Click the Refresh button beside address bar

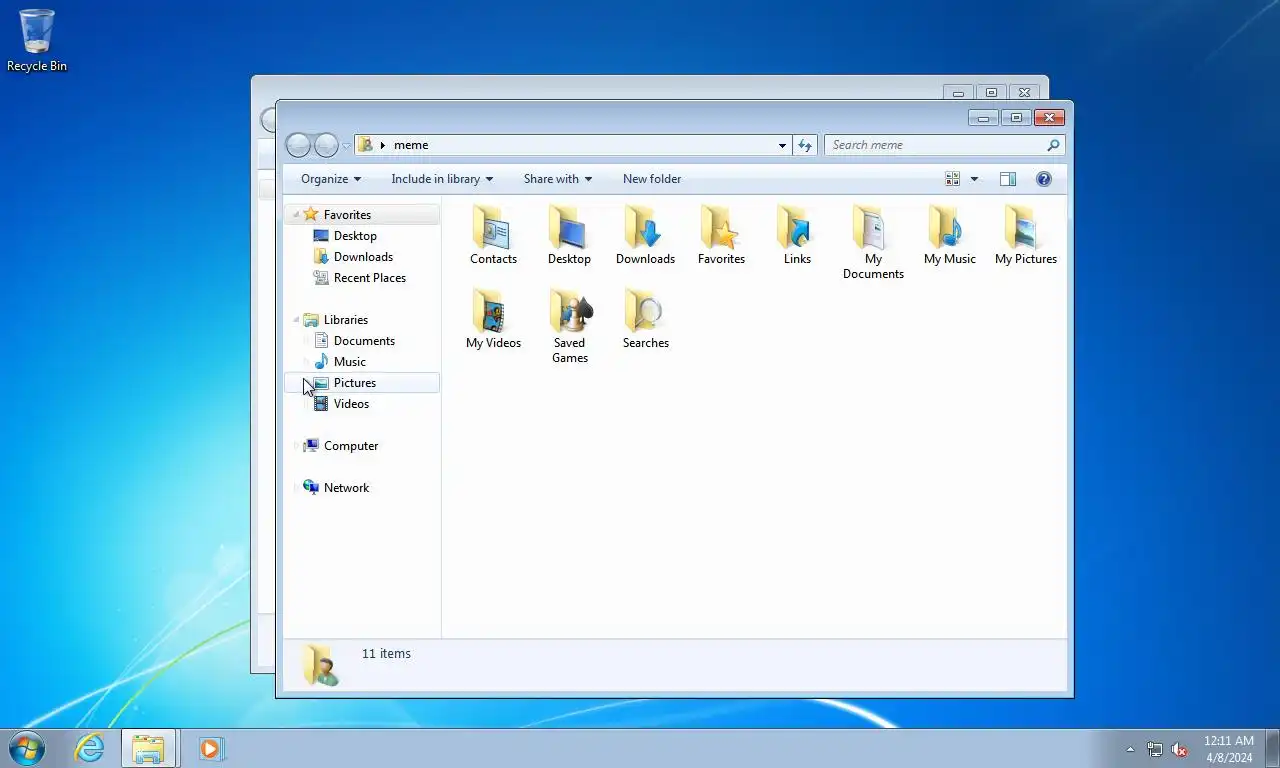click(805, 145)
